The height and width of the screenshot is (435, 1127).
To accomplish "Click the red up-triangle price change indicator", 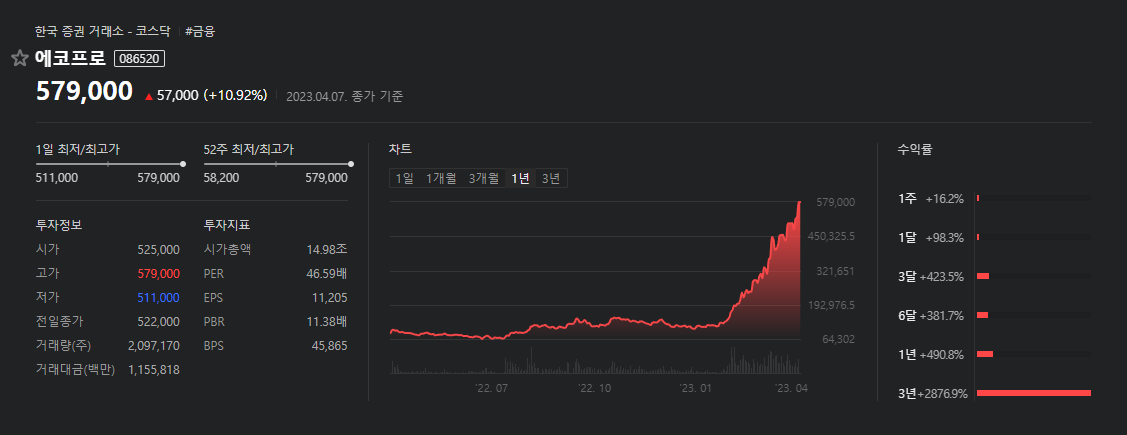I will (x=149, y=96).
